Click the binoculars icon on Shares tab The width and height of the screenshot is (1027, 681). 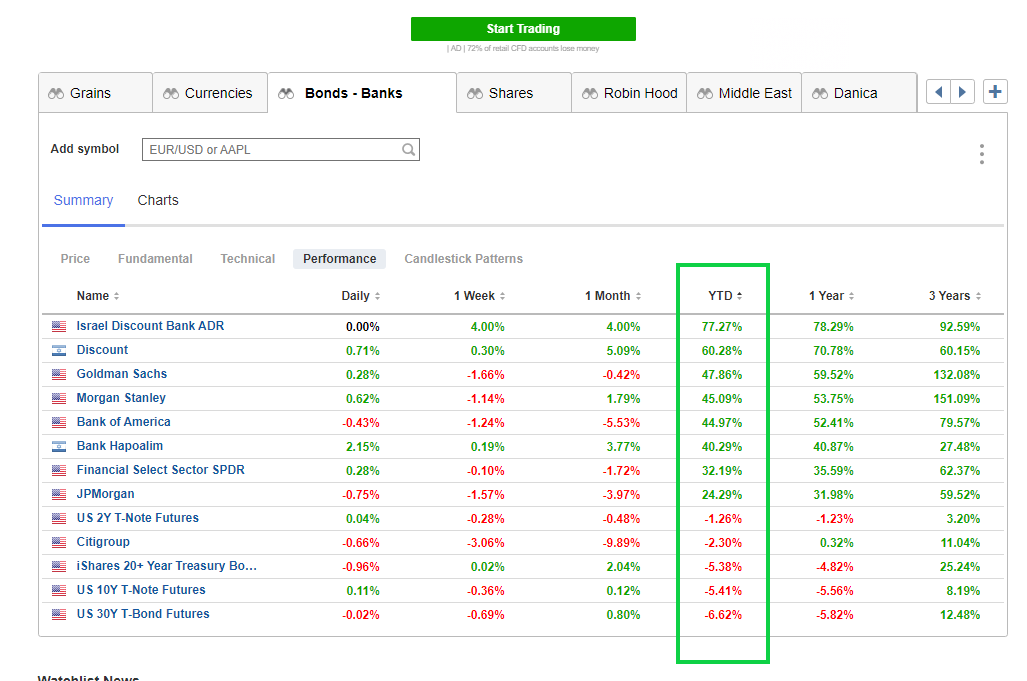pyautogui.click(x=475, y=94)
